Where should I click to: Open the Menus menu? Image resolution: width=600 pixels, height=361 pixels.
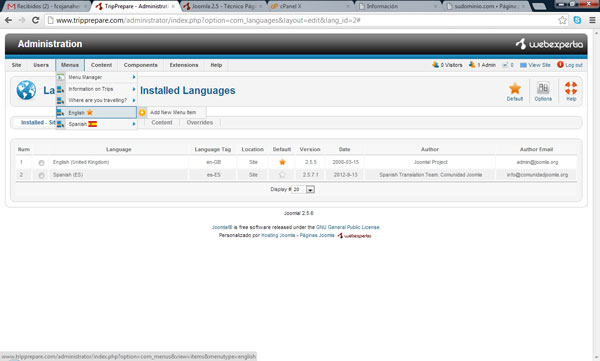click(x=70, y=65)
